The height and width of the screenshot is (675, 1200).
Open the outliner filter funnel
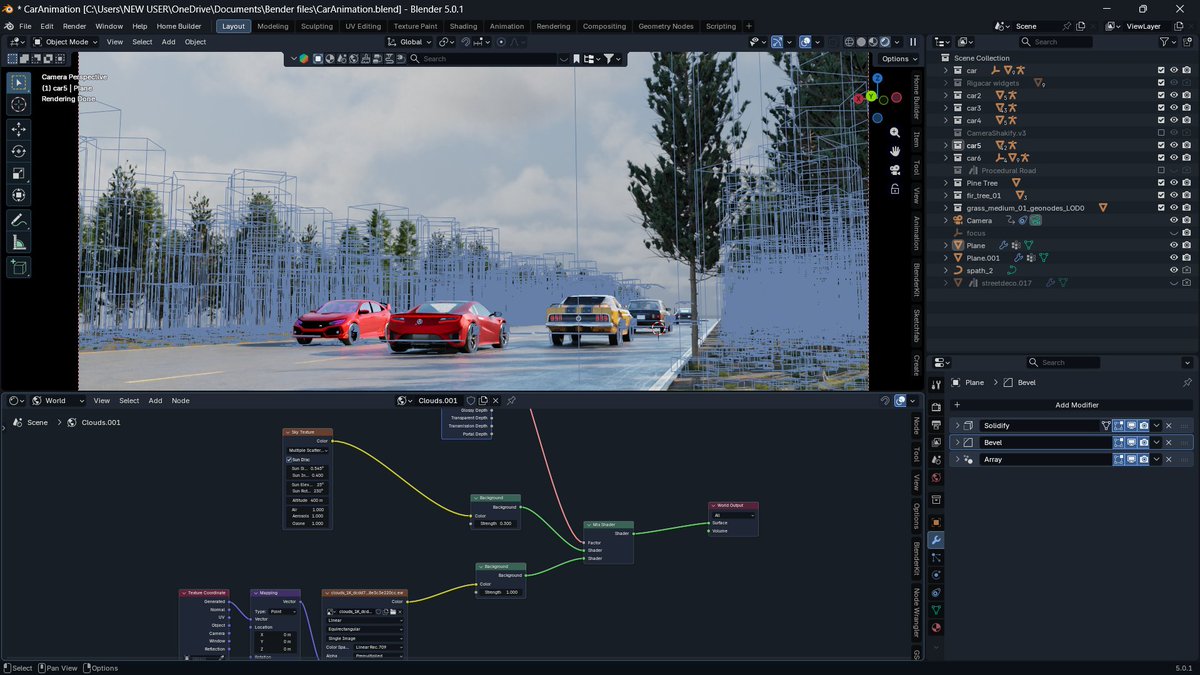click(x=1164, y=42)
